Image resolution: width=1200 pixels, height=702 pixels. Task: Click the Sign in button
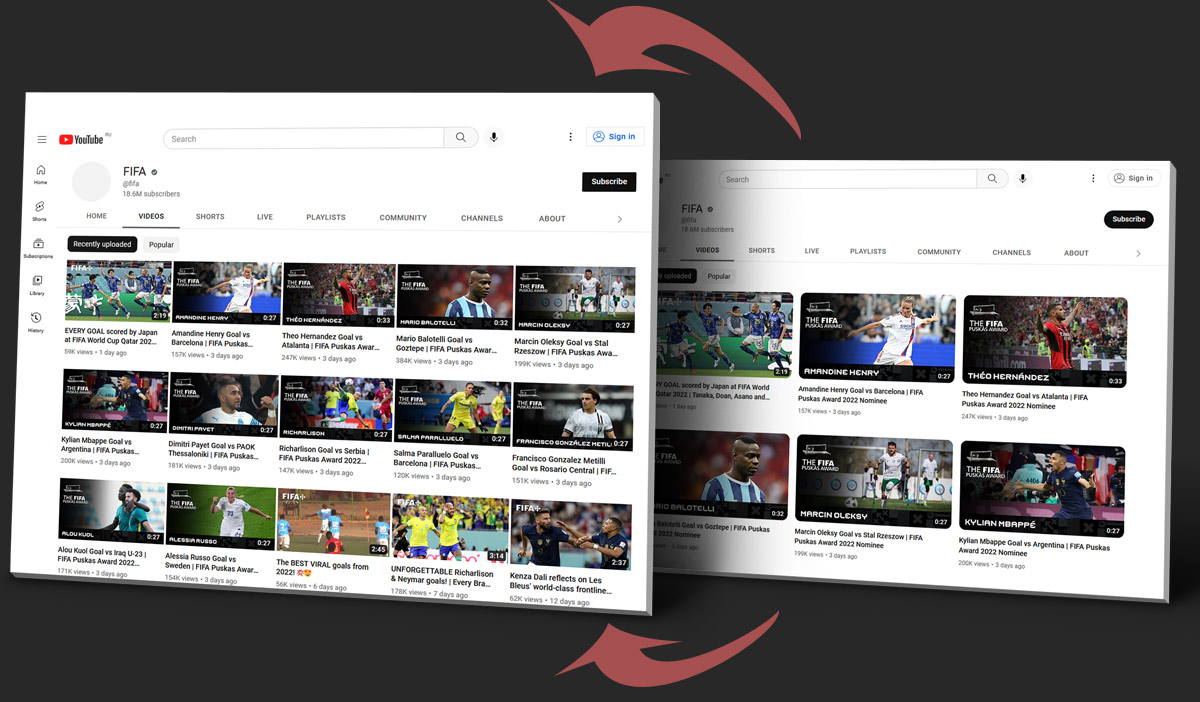pos(615,136)
